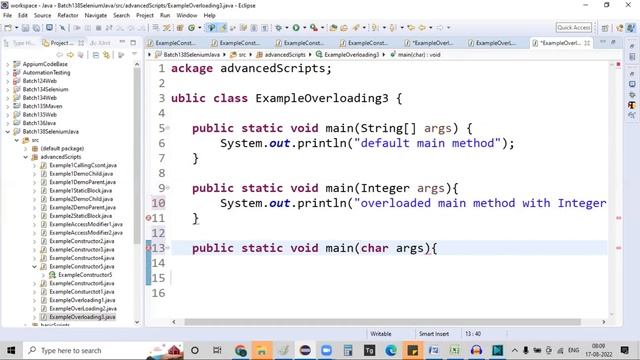
Task: Switch to the JUnit tab
Action: 100,43
